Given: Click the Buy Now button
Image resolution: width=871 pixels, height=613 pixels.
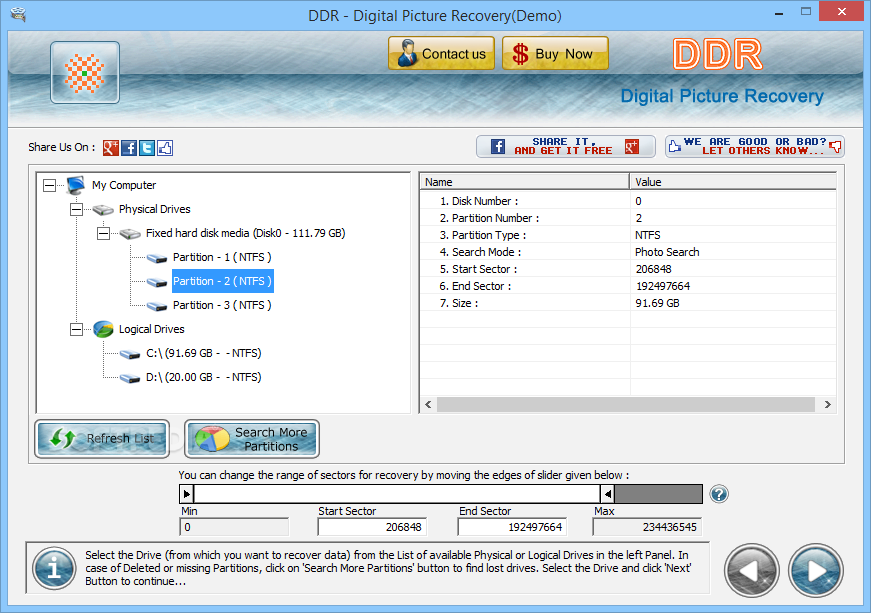Looking at the screenshot, I should pos(555,53).
